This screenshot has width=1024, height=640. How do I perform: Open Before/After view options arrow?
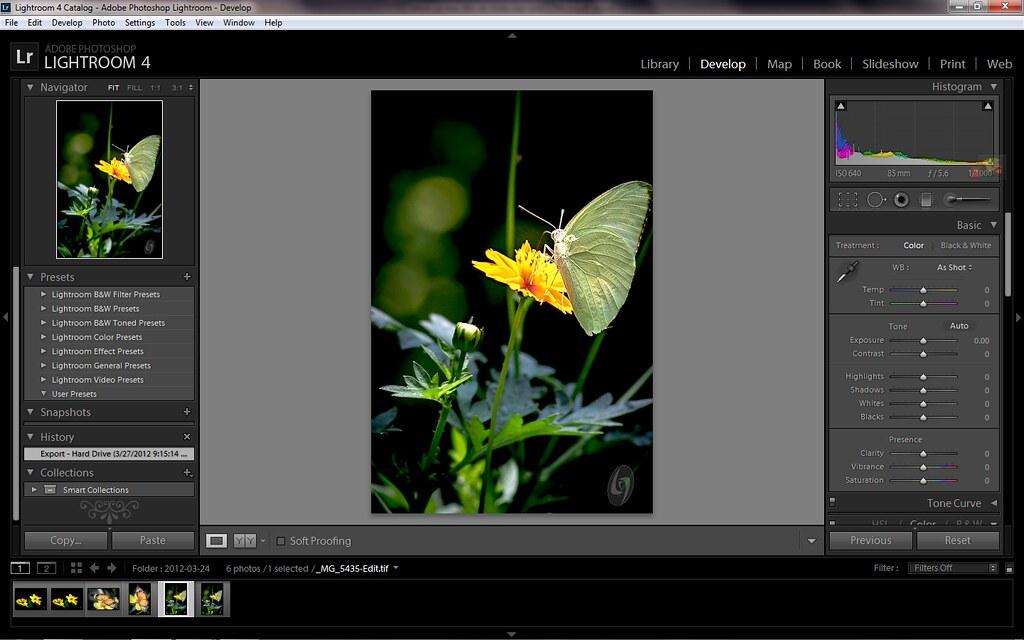(263, 541)
